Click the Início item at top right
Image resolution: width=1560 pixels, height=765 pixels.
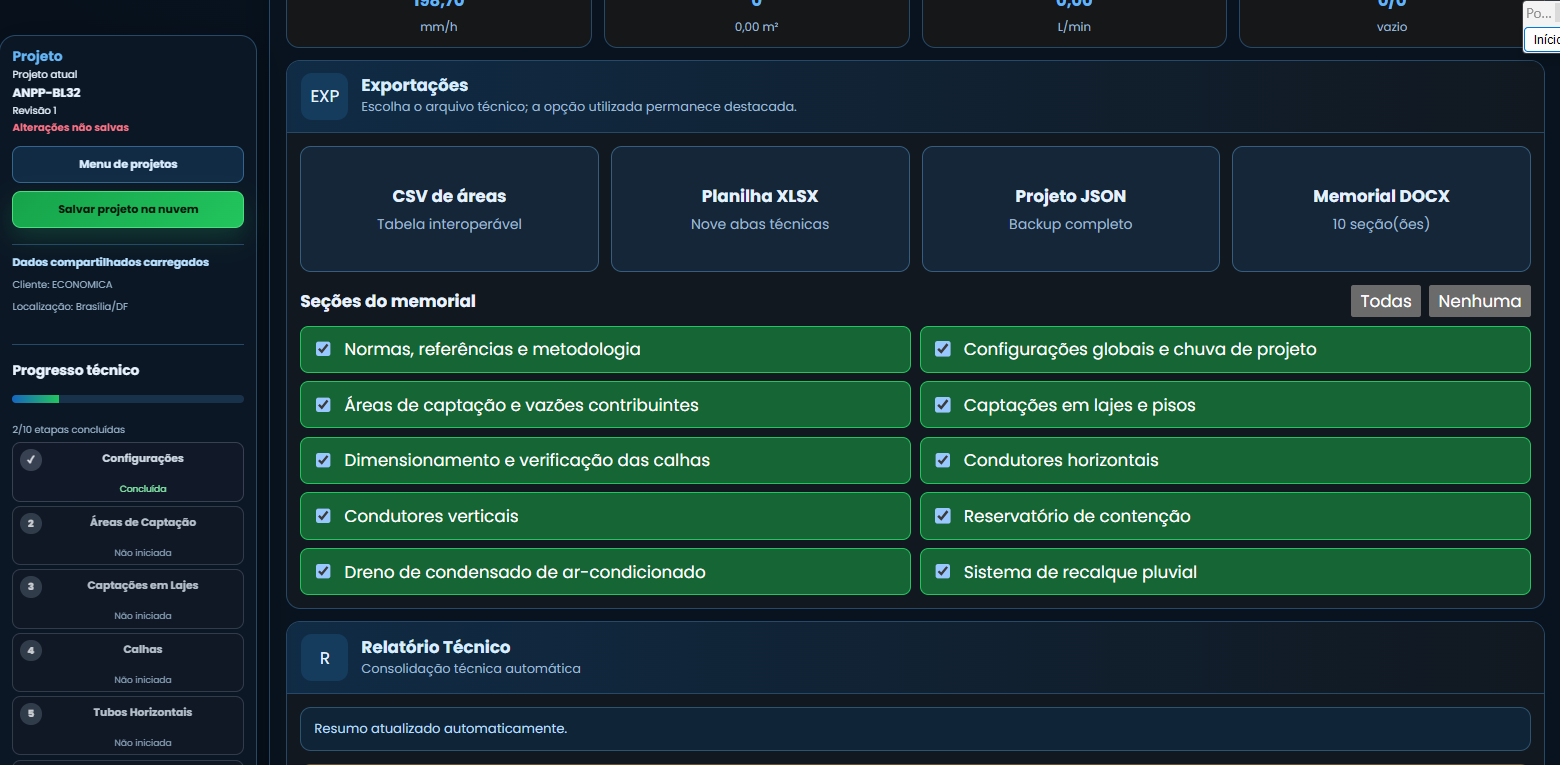point(1545,40)
